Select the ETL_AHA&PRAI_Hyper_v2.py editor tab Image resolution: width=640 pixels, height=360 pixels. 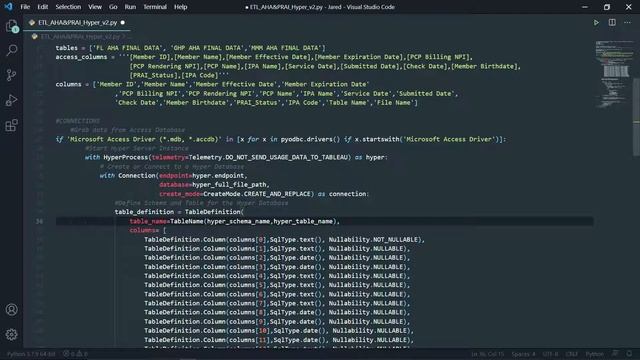point(77,22)
